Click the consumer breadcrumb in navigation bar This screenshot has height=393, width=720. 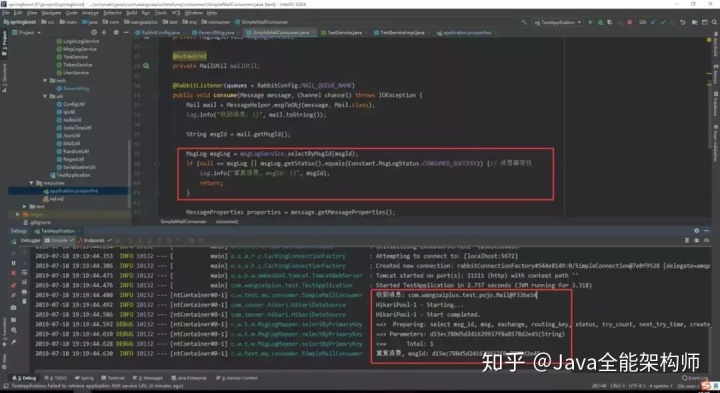[x=215, y=22]
